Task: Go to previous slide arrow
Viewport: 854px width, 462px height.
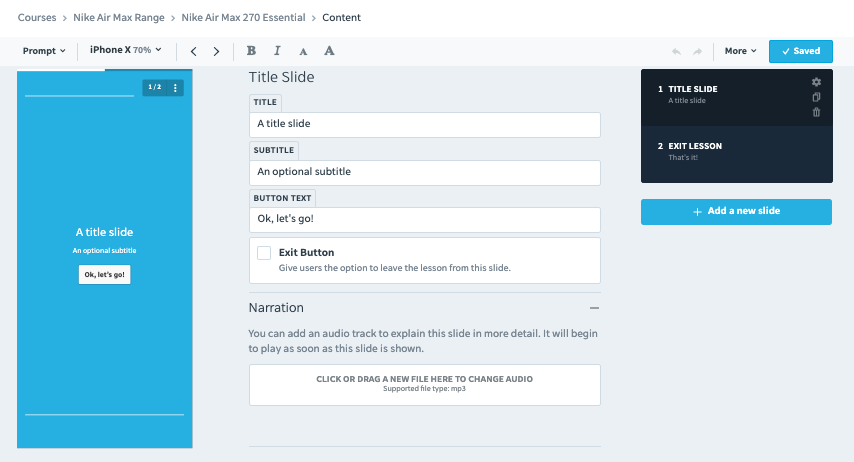Action: 193,51
